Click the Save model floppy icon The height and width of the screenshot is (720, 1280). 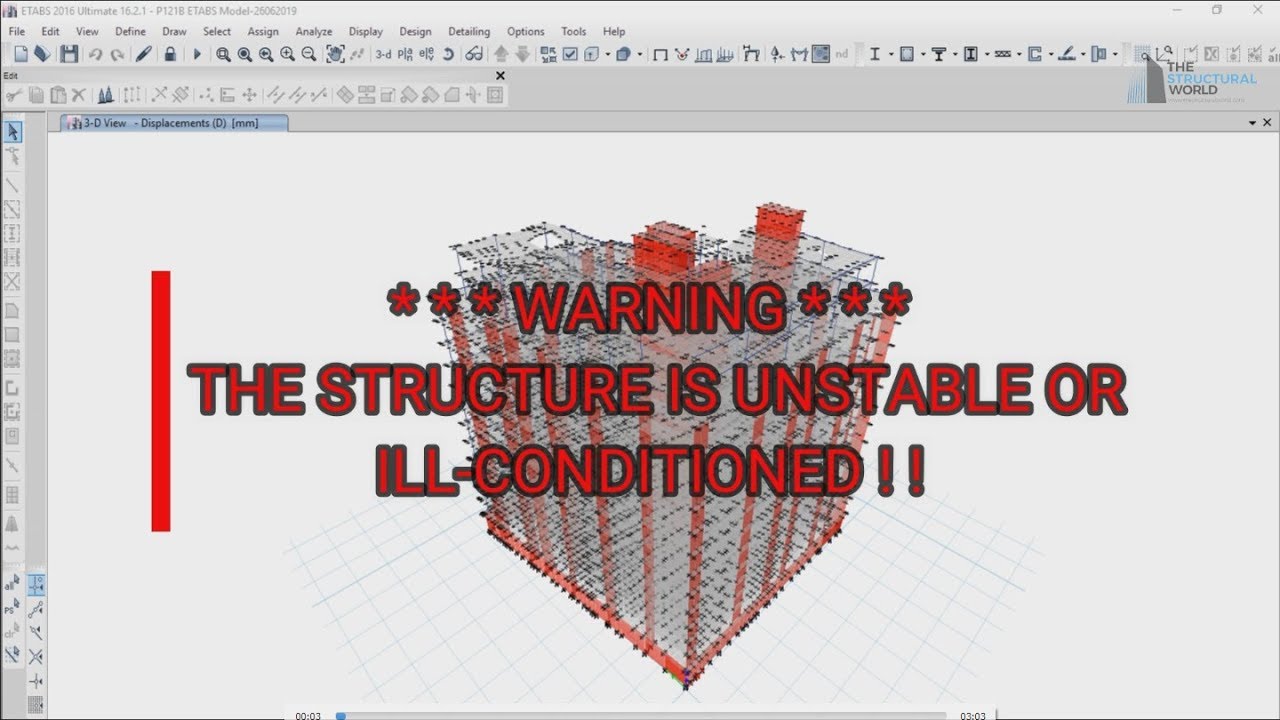(69, 54)
